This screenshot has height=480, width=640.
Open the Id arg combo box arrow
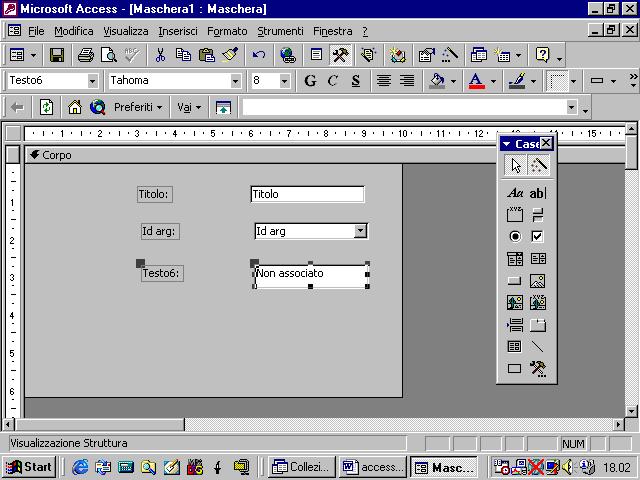pos(360,231)
